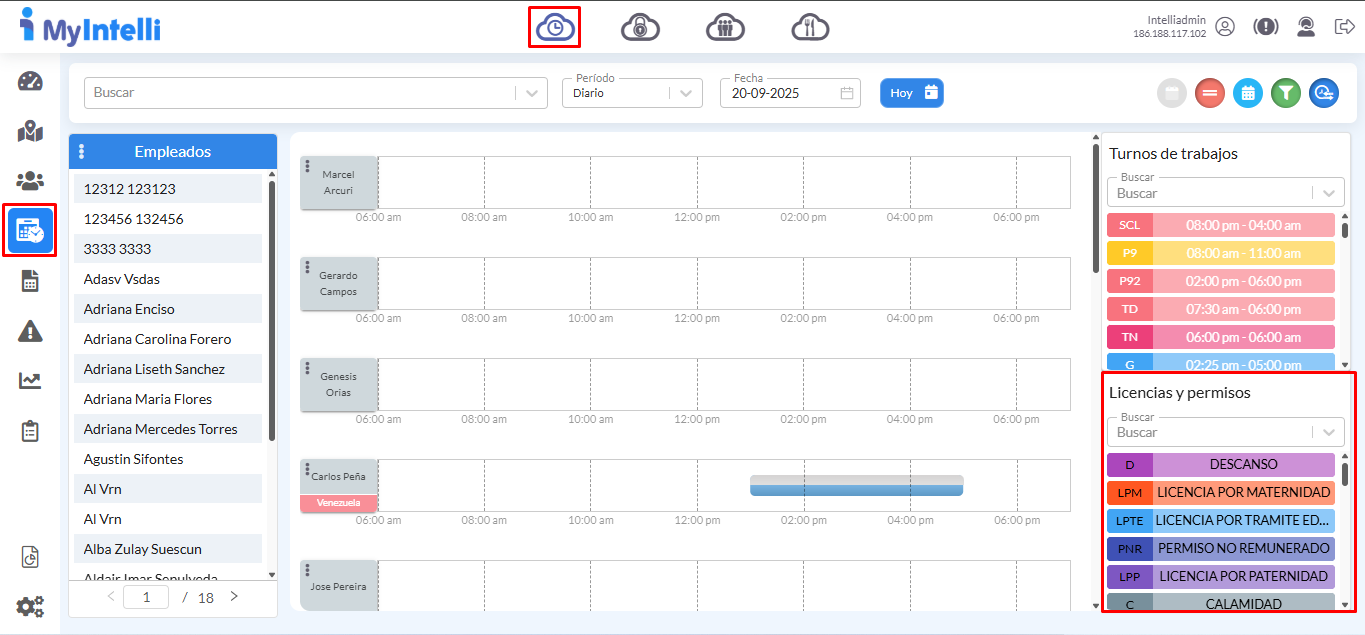
Task: Click the warning triangle alerts icon
Action: pos(30,331)
